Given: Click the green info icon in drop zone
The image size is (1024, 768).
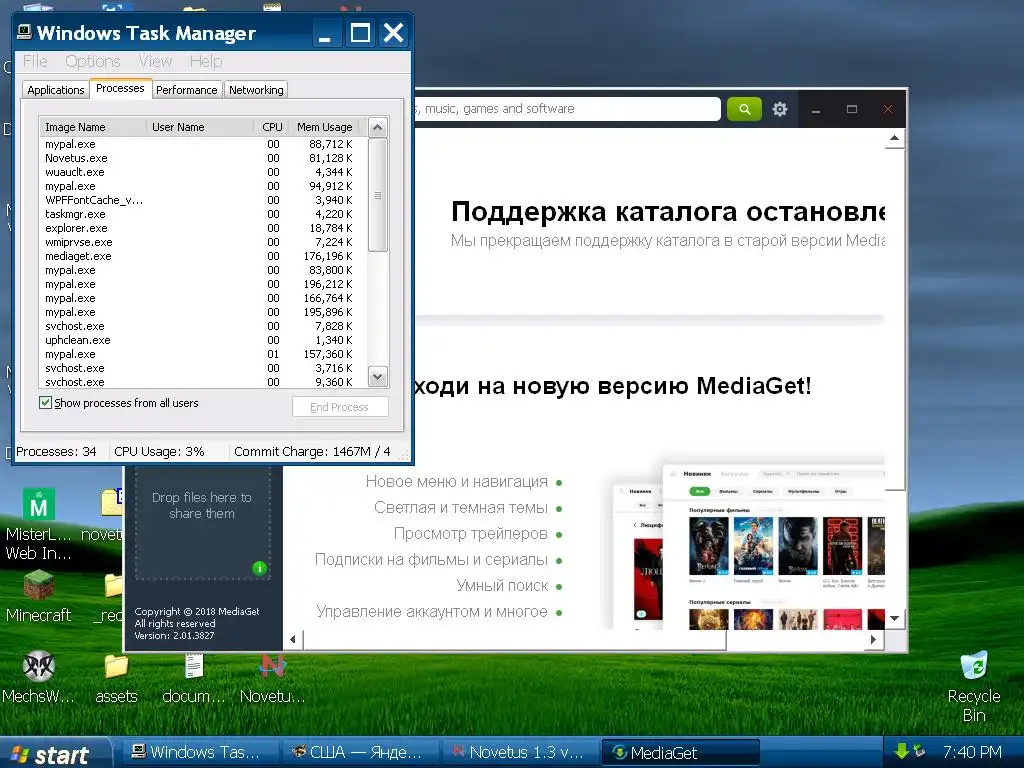Looking at the screenshot, I should click(x=259, y=568).
